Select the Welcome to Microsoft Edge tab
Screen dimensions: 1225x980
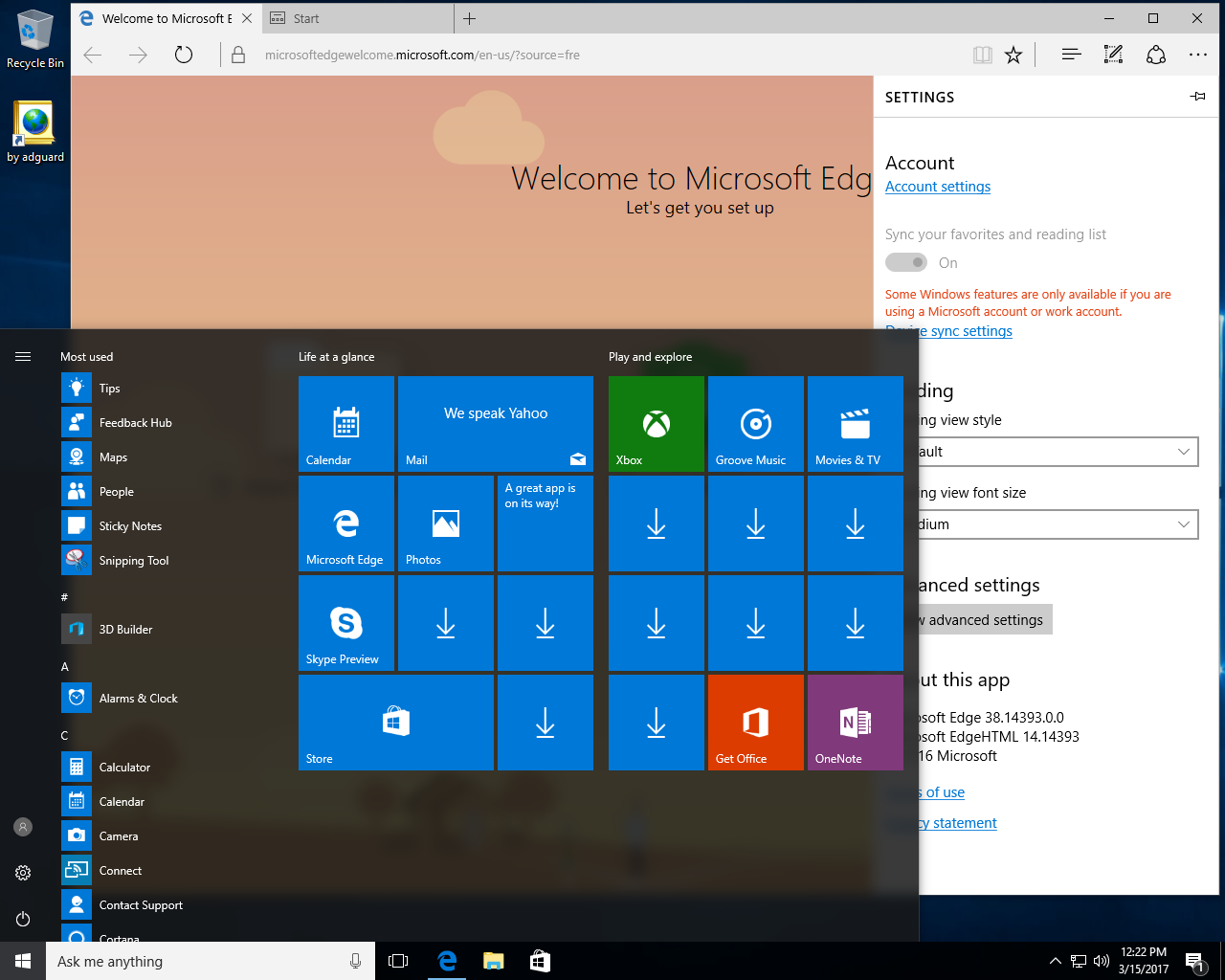pyautogui.click(x=165, y=18)
